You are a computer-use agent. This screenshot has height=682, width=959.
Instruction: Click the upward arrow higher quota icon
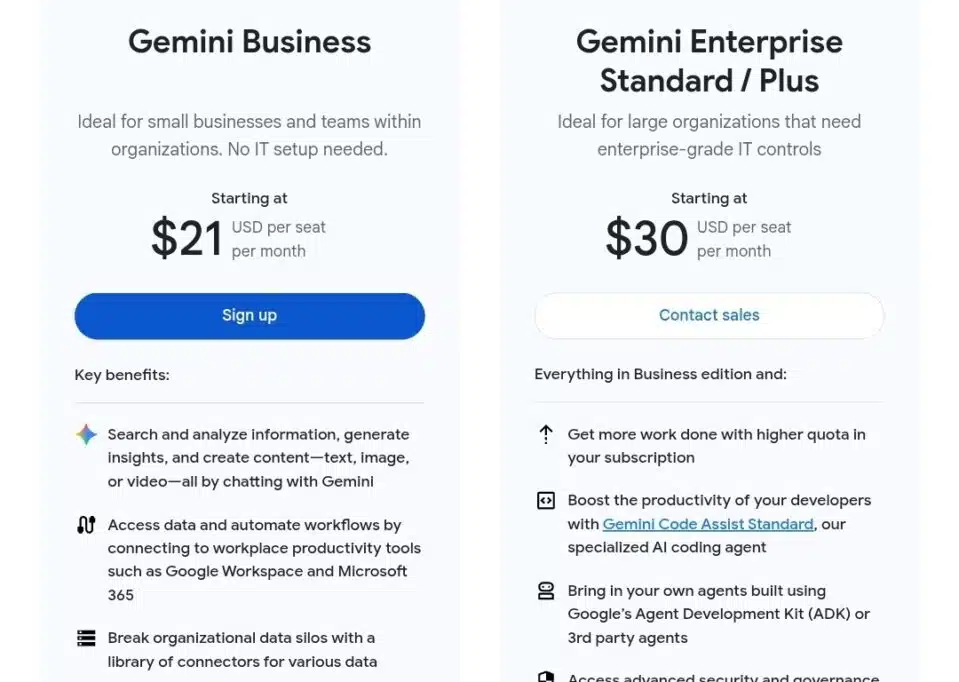pyautogui.click(x=546, y=435)
